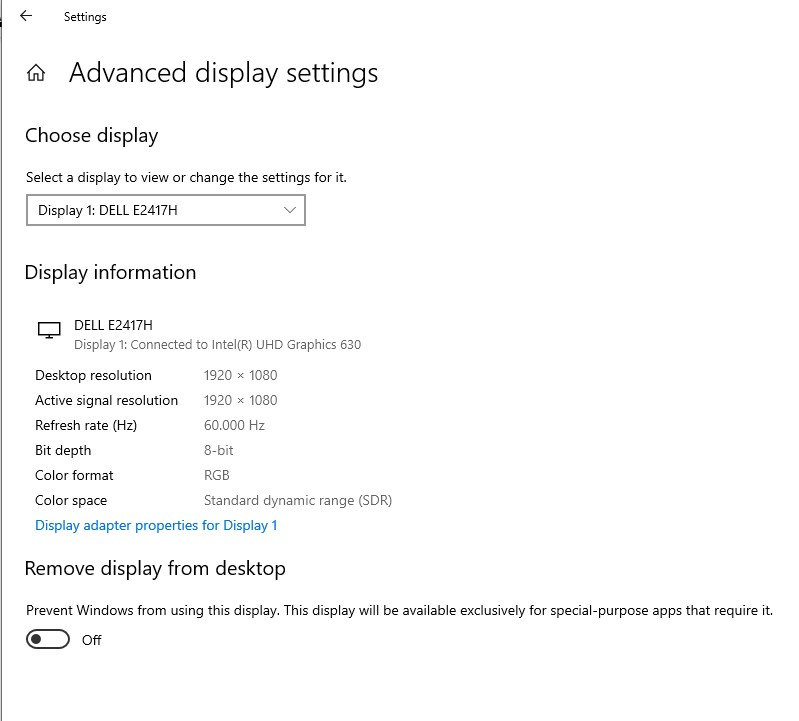This screenshot has height=721, width=799.
Task: Click the Choose display heading
Action: 92,136
